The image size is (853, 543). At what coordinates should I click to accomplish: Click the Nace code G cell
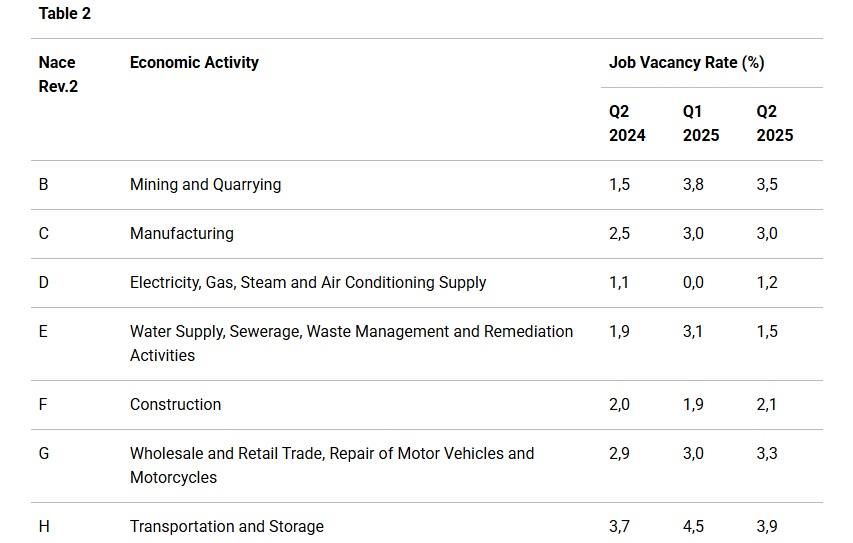pos(44,453)
